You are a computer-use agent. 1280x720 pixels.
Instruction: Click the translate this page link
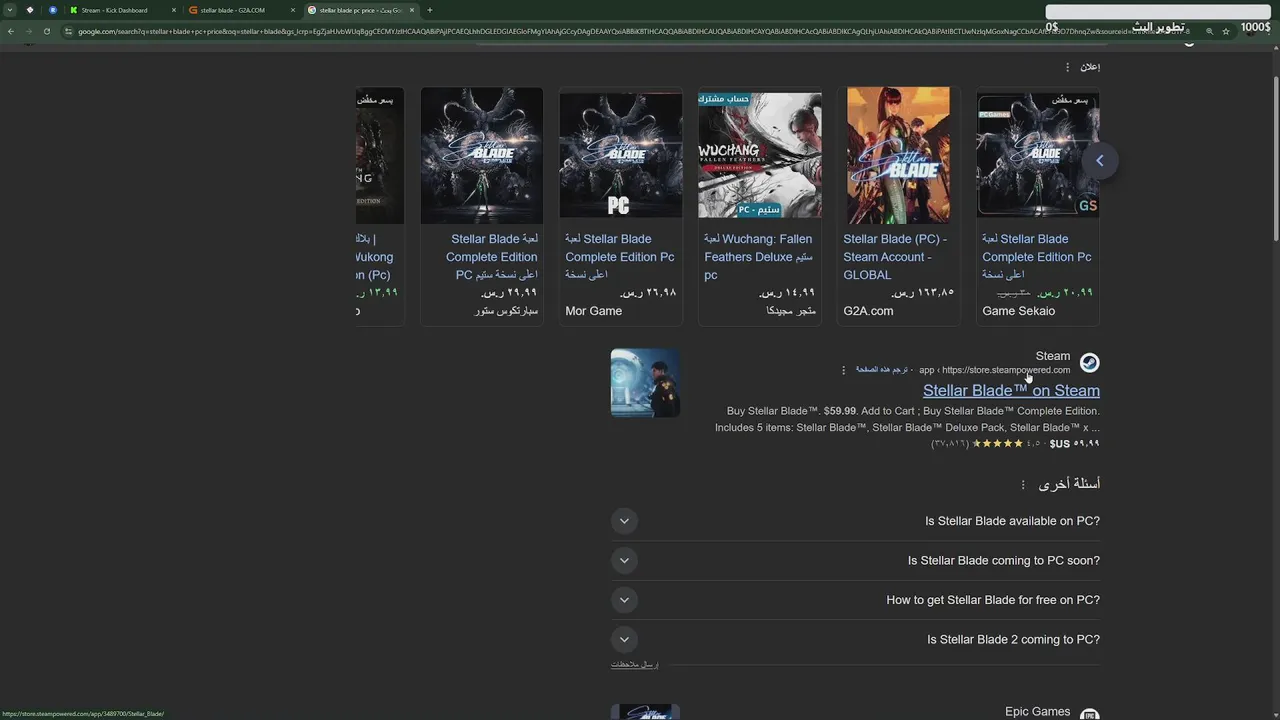[x=881, y=370]
